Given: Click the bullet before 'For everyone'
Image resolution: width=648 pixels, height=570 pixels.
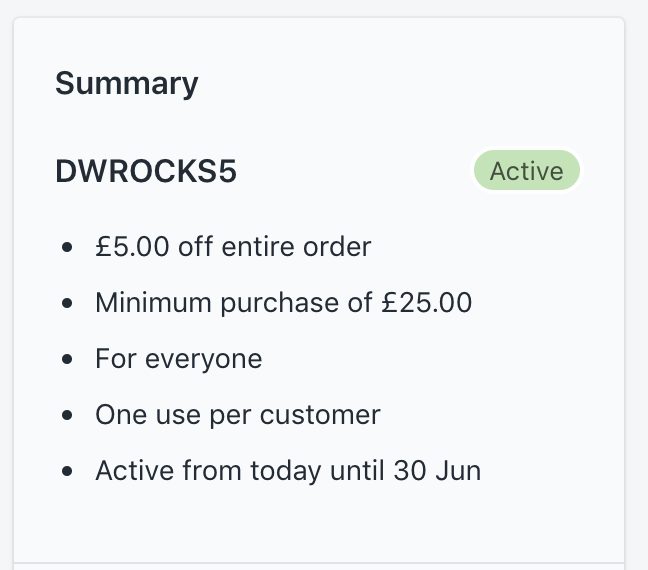Looking at the screenshot, I should (x=67, y=359).
